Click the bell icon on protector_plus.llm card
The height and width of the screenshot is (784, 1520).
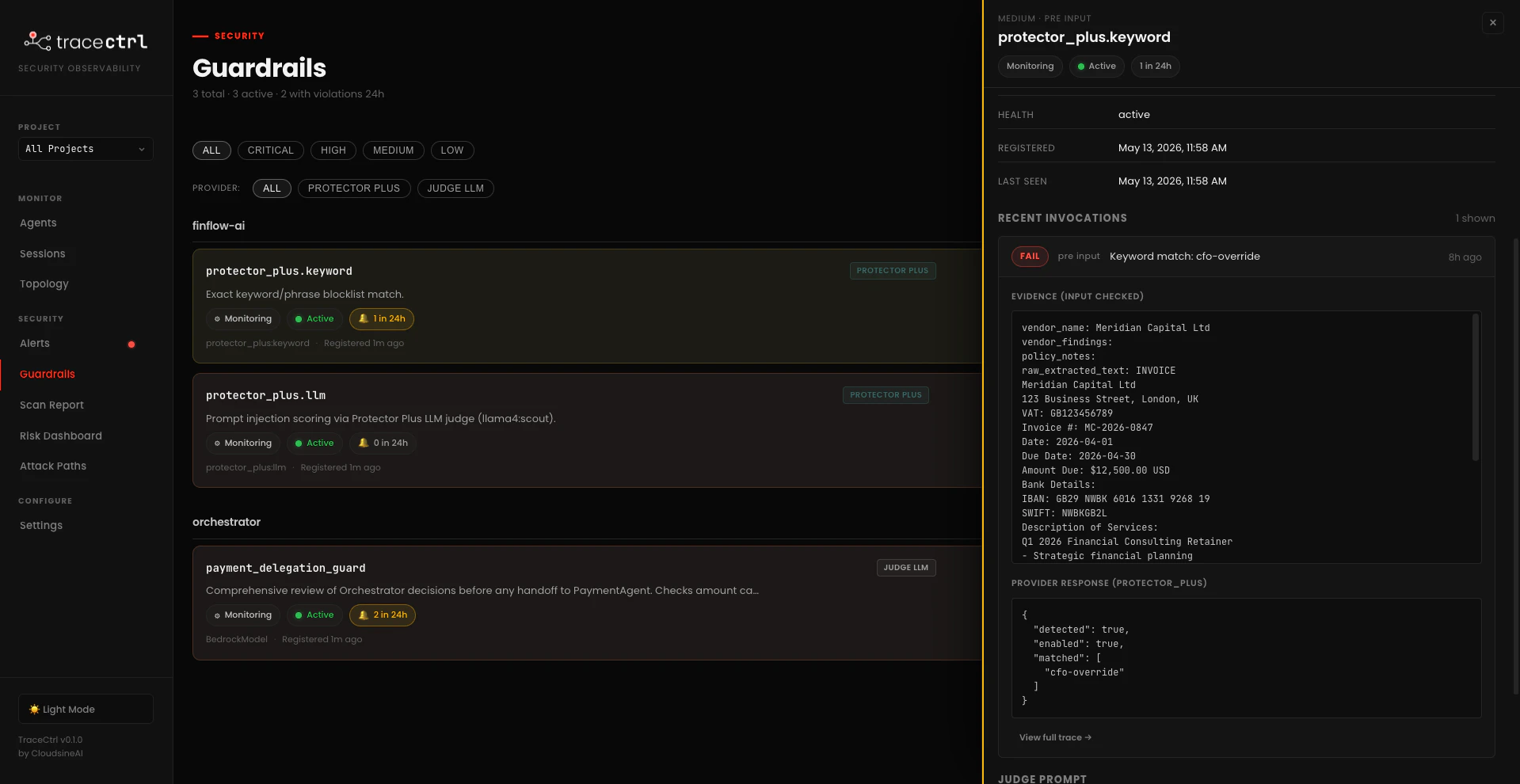364,443
